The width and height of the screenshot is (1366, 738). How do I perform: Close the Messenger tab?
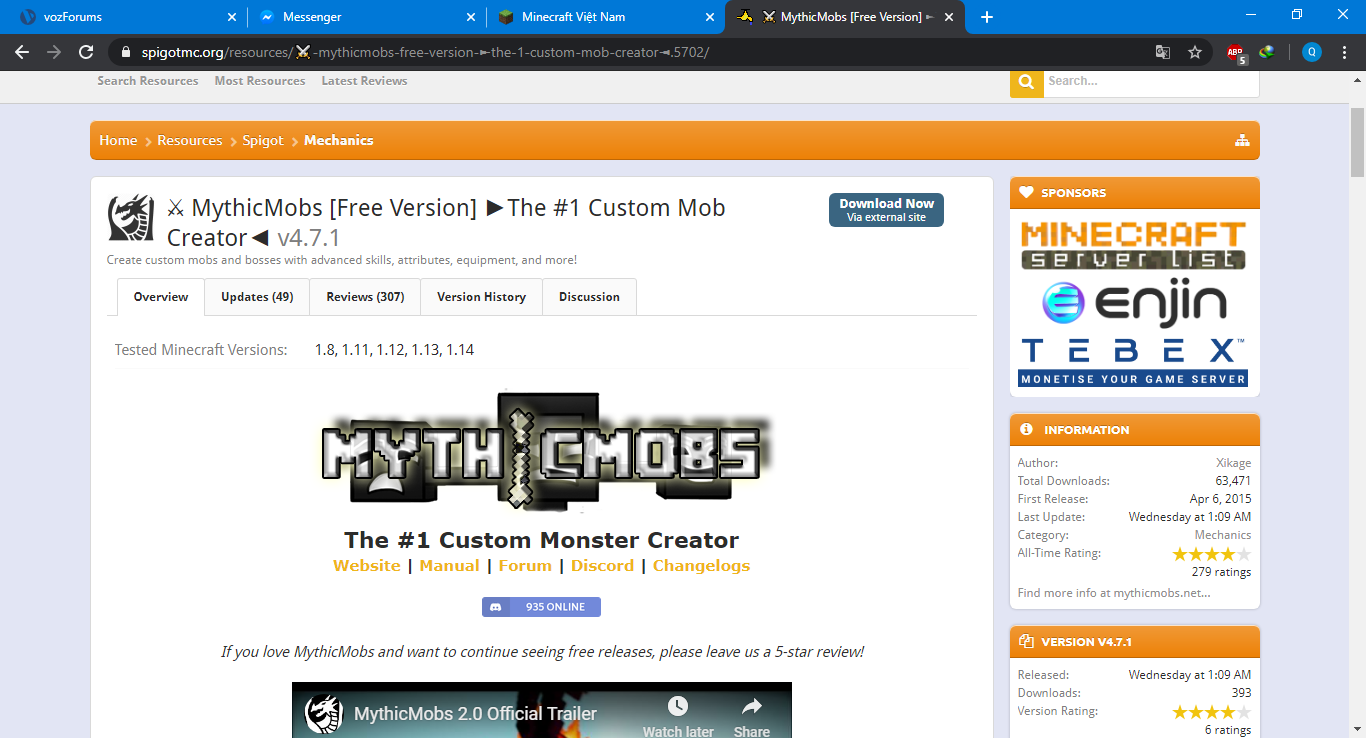(x=472, y=17)
